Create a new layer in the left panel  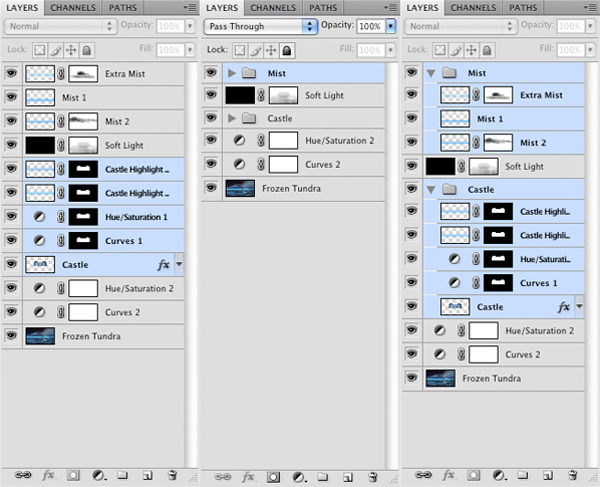pos(148,476)
